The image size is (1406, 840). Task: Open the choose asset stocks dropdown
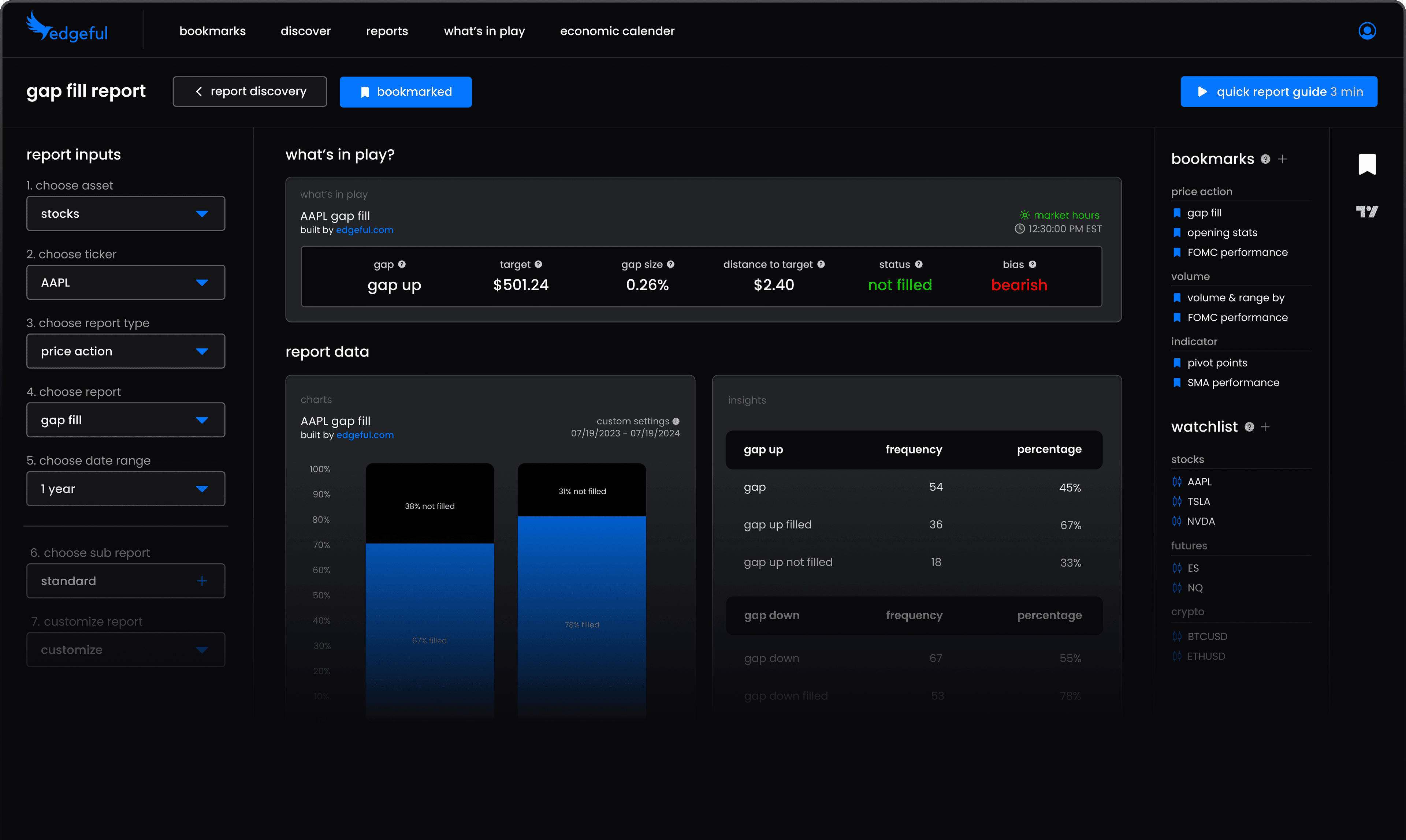tap(126, 213)
